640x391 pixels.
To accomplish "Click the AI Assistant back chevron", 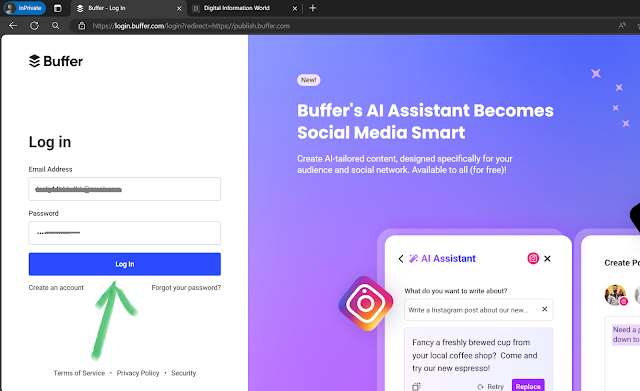I will click(401, 259).
